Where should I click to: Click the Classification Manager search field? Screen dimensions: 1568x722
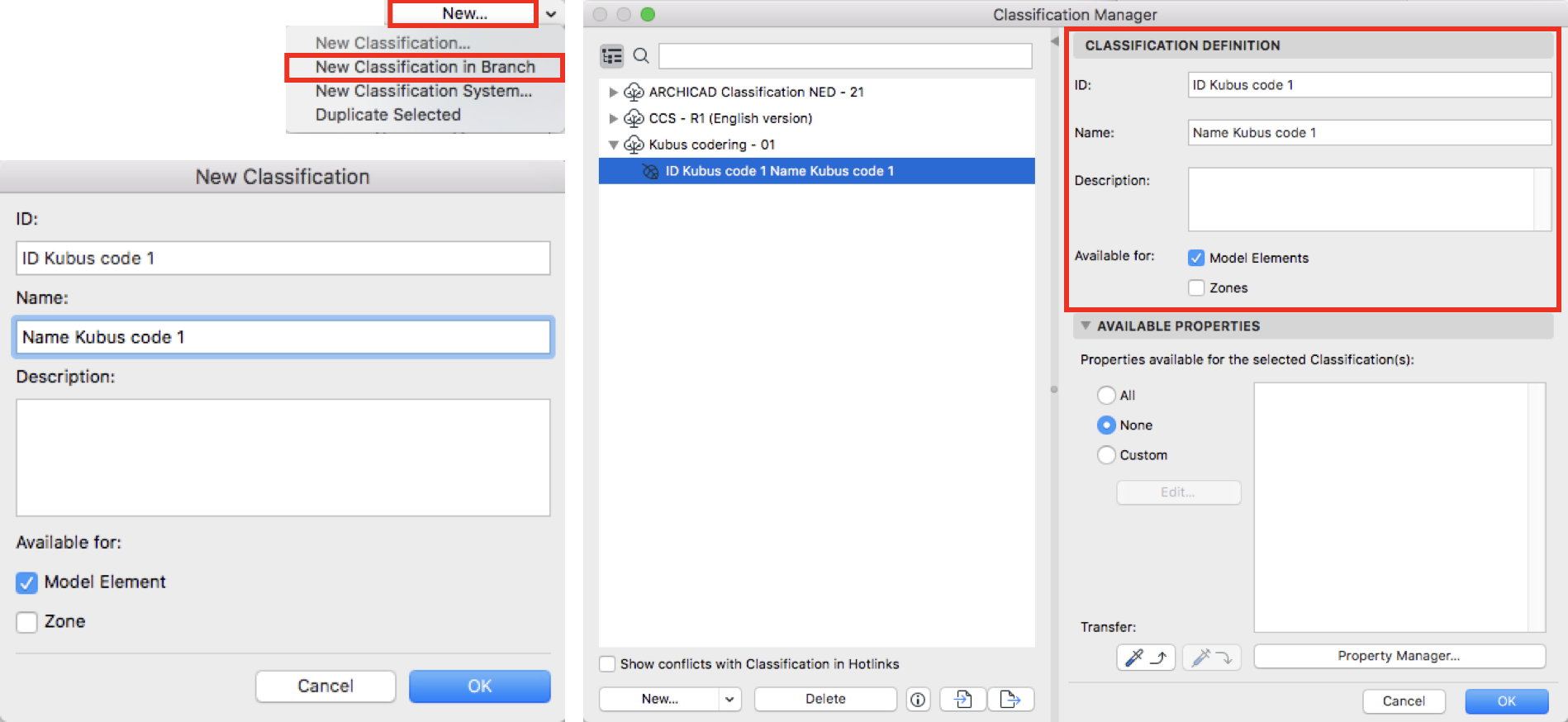[845, 56]
